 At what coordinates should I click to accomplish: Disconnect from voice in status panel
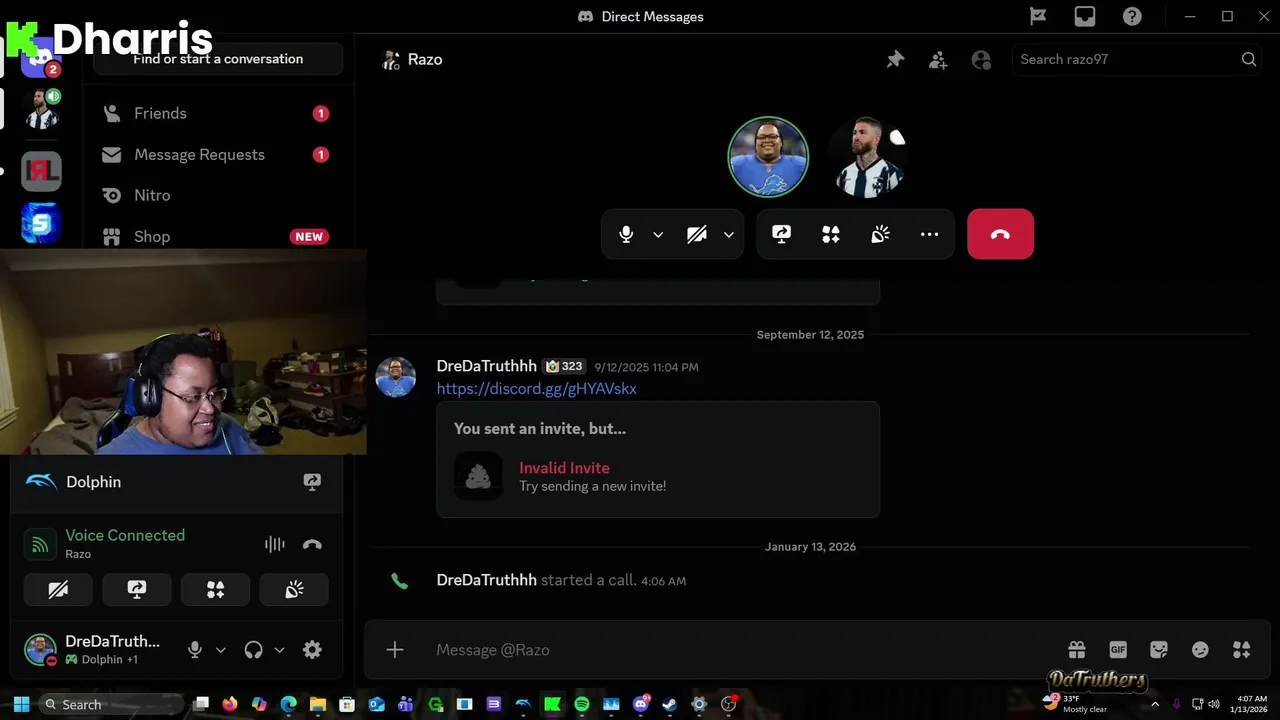(312, 544)
